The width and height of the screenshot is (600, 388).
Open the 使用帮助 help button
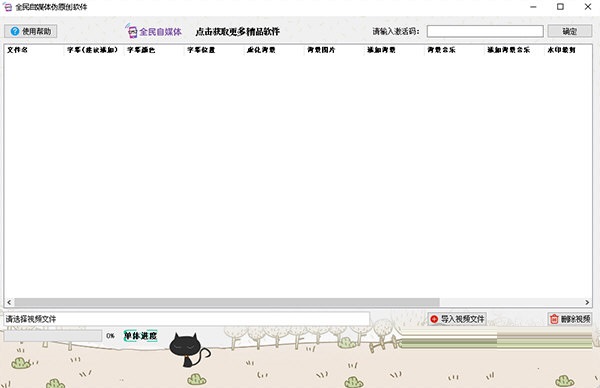[x=31, y=31]
